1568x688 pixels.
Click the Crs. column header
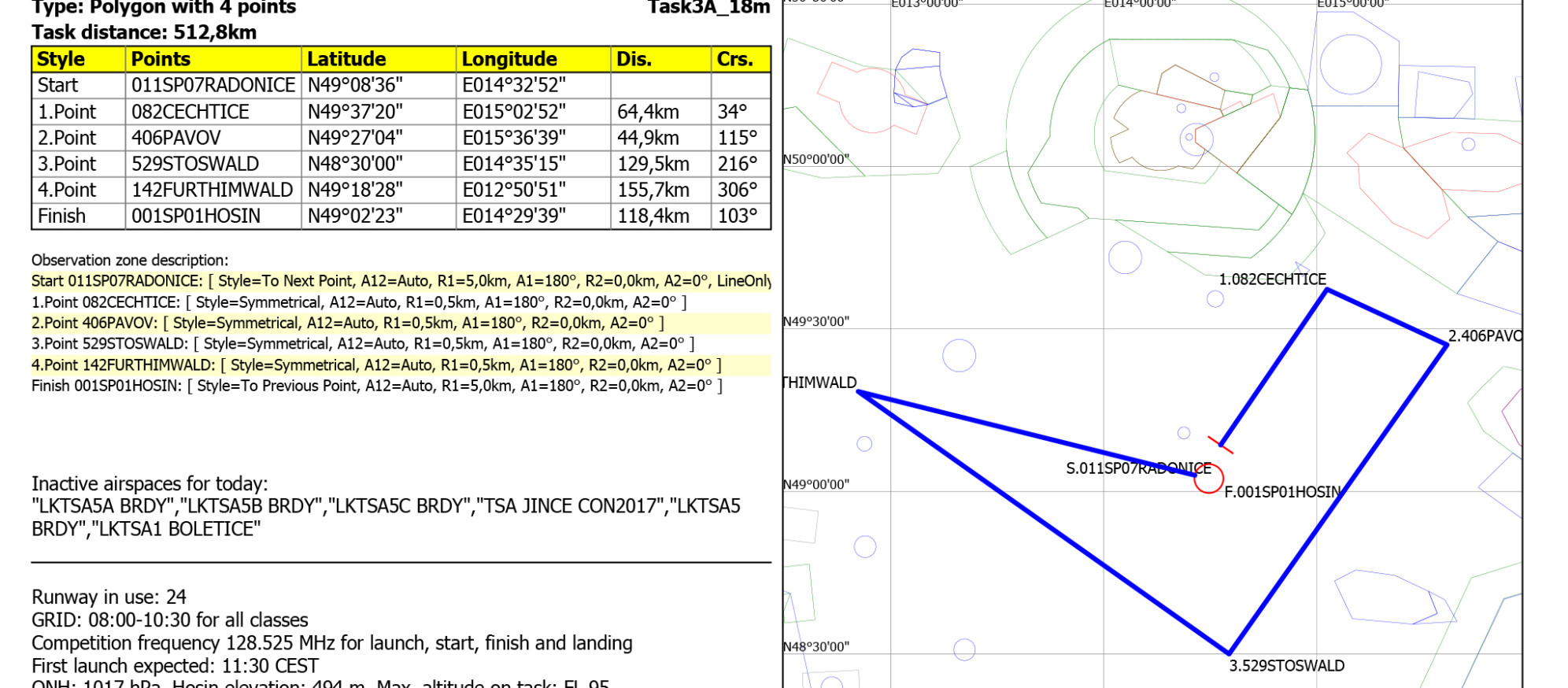[x=734, y=59]
